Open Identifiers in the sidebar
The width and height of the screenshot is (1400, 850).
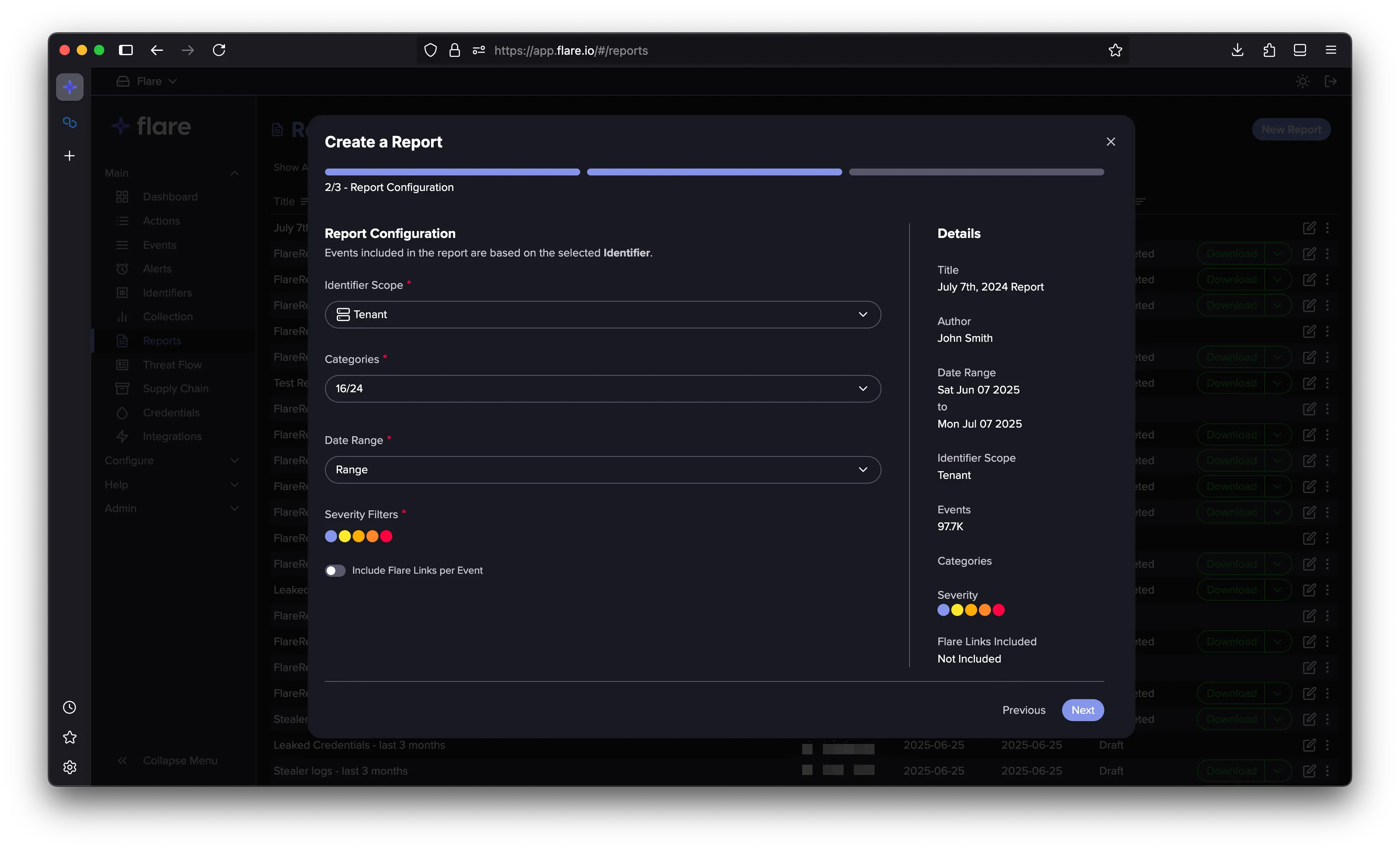(x=167, y=293)
